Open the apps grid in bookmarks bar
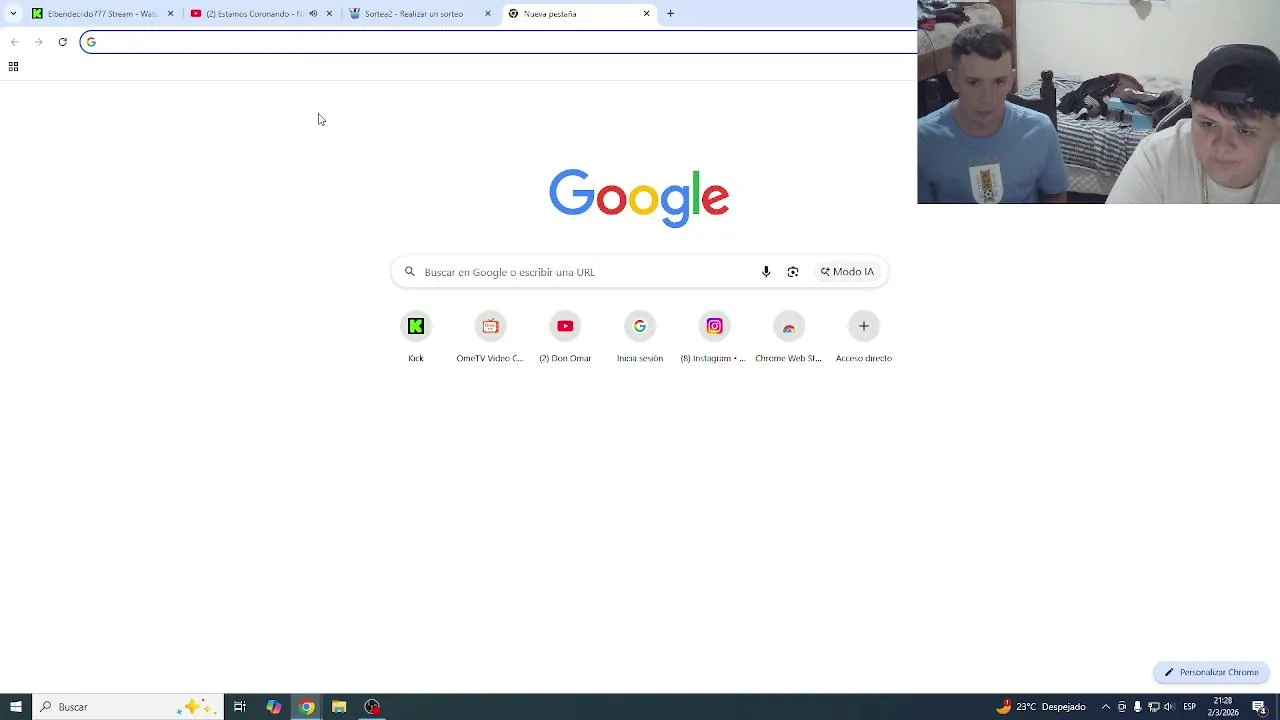The width and height of the screenshot is (1280, 720). [x=13, y=67]
